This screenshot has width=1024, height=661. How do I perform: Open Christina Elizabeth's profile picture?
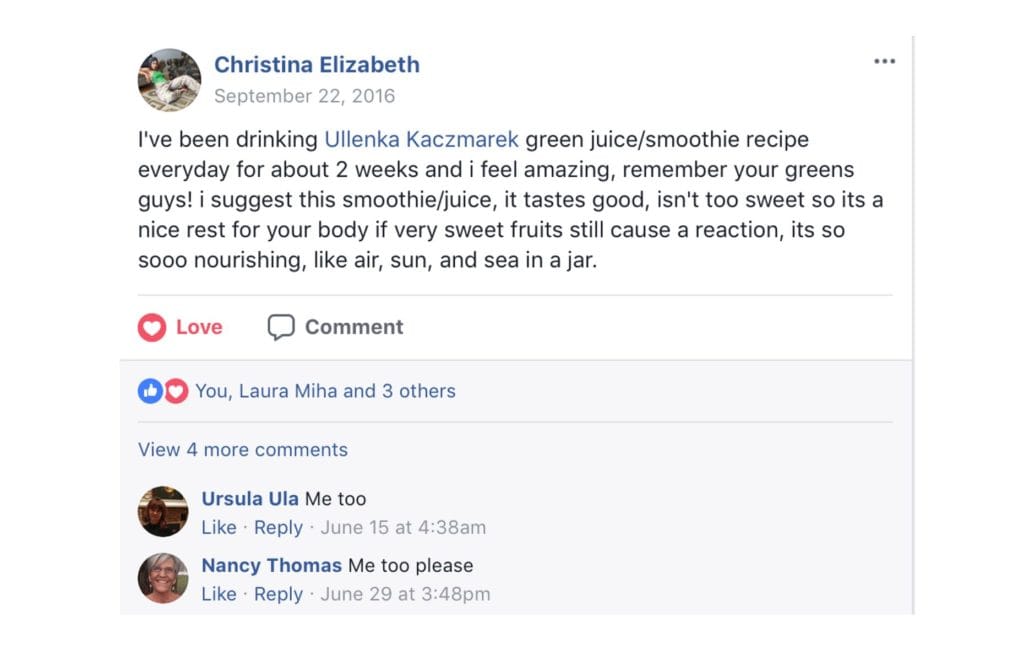click(169, 80)
